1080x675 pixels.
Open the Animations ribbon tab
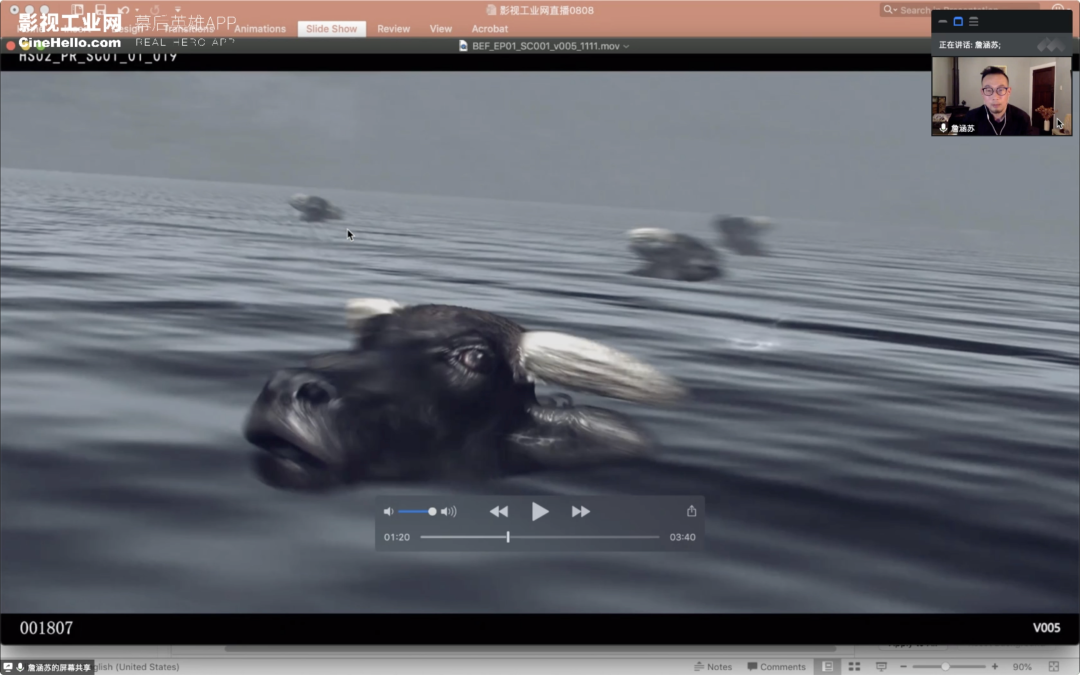(x=260, y=29)
